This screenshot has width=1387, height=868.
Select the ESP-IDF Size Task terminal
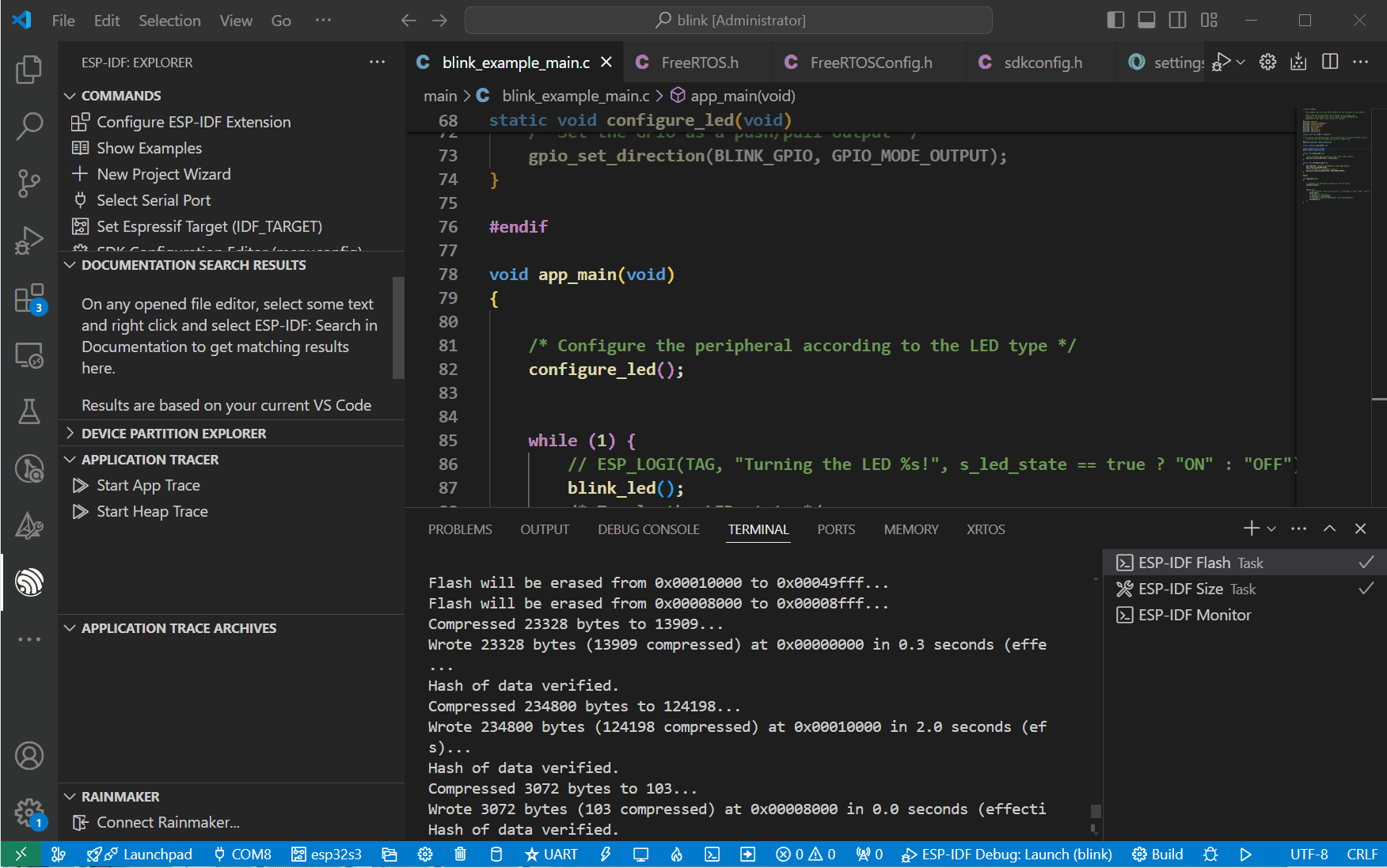click(x=1244, y=589)
